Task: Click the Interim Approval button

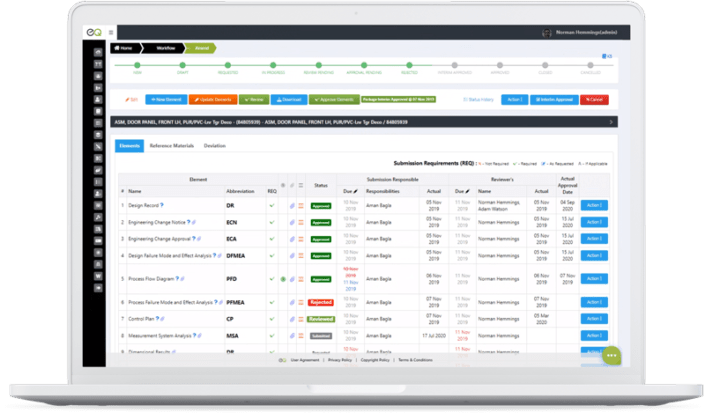Action: click(x=554, y=99)
